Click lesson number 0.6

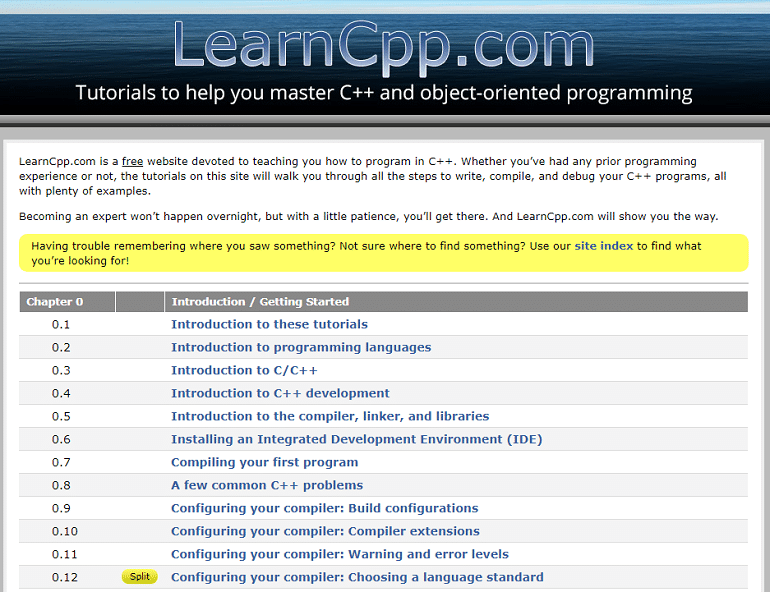[61, 439]
